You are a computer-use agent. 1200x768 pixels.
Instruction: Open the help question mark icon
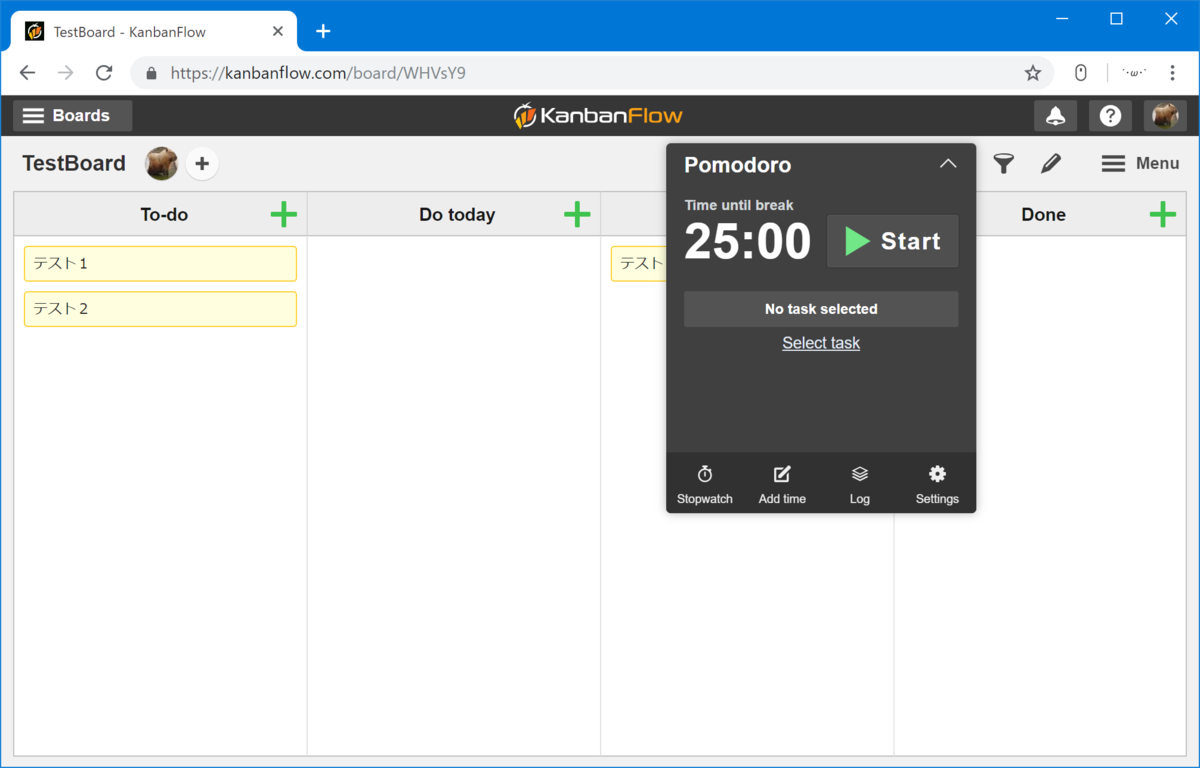(1110, 116)
